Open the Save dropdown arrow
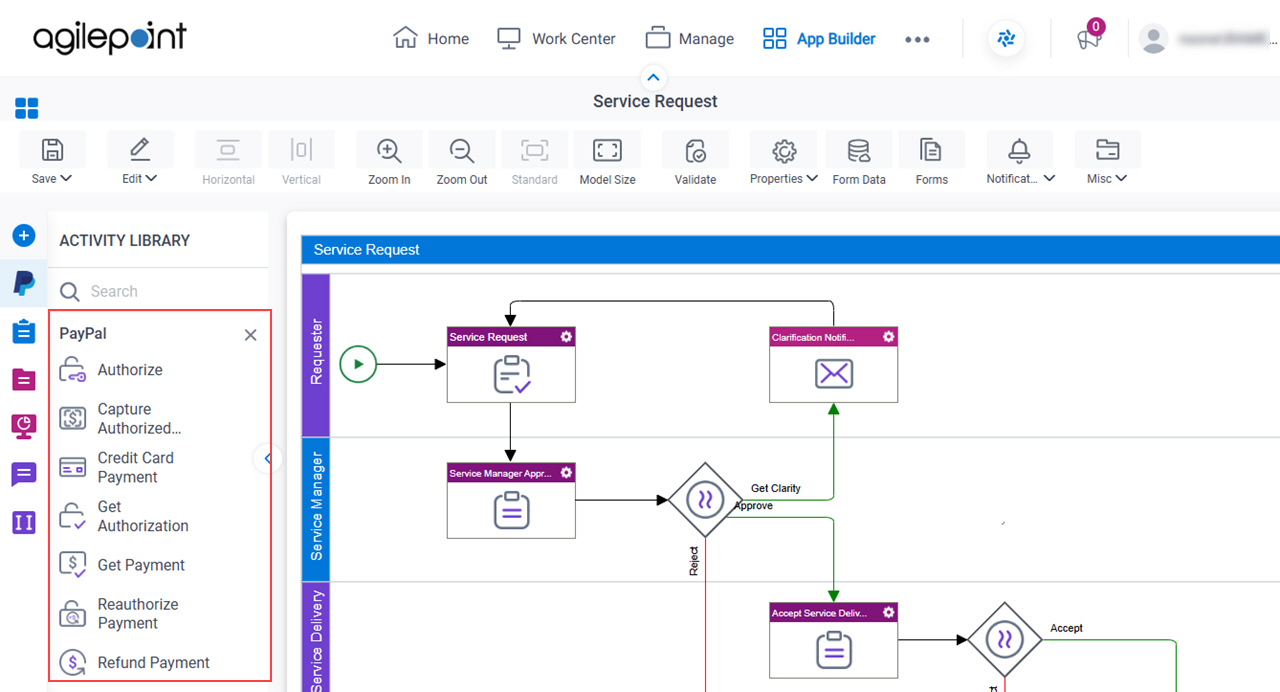 [x=66, y=179]
